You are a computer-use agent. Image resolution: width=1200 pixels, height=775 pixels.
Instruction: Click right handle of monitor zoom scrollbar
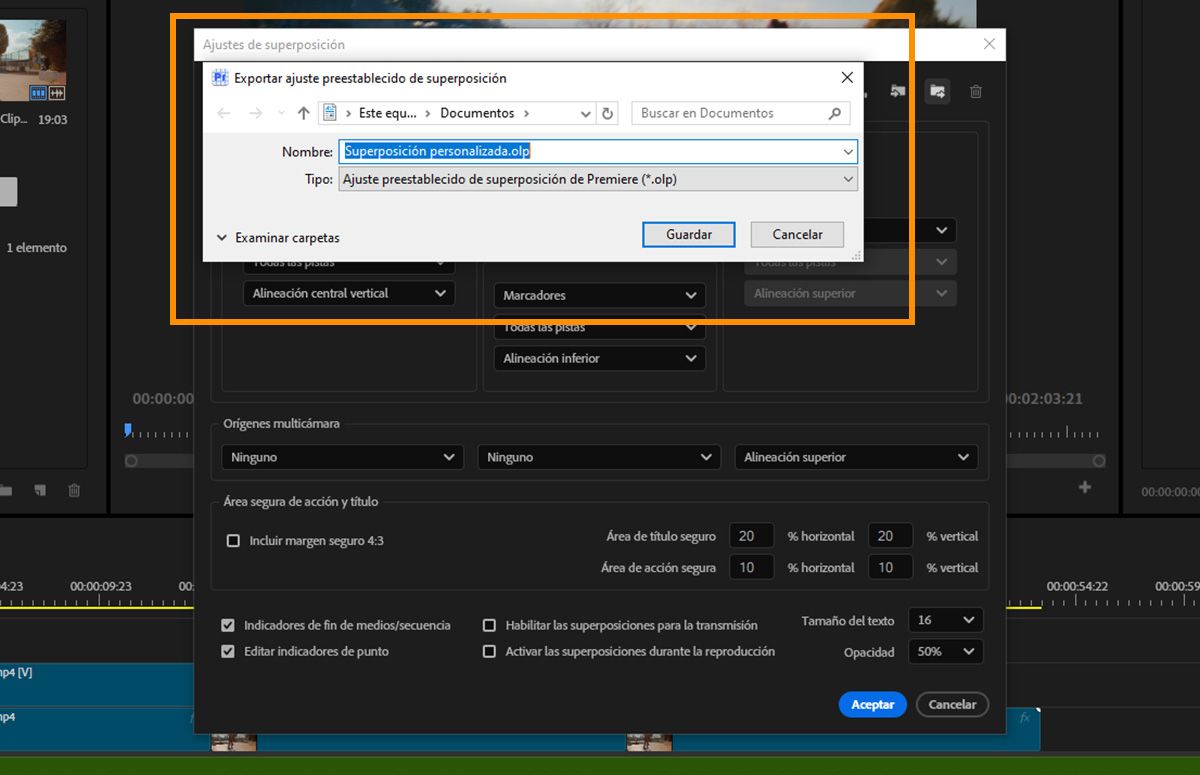[x=1099, y=461]
